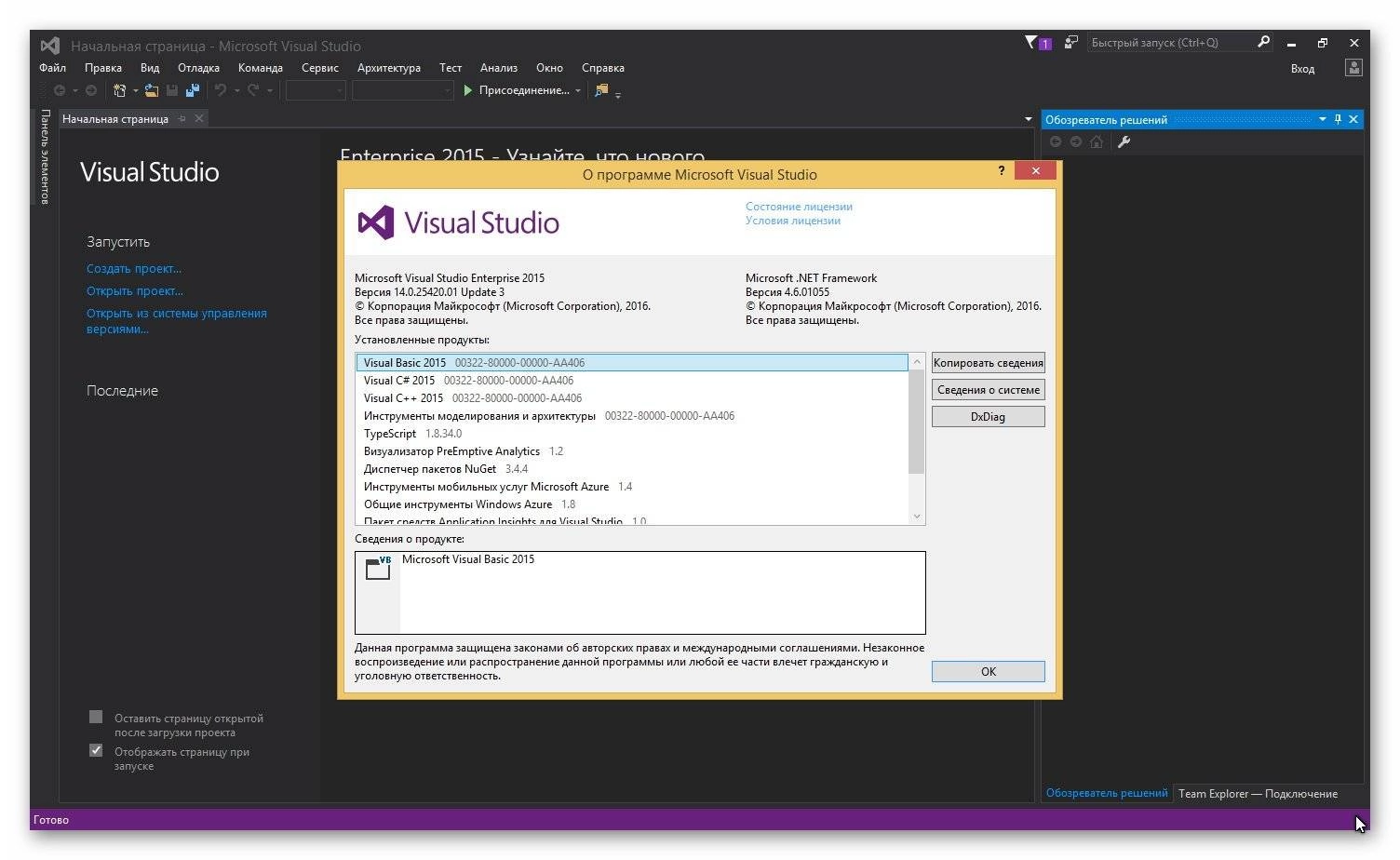This screenshot has width=1400, height=860.
Task: Click the Вход sign-in link
Action: coord(1302,69)
